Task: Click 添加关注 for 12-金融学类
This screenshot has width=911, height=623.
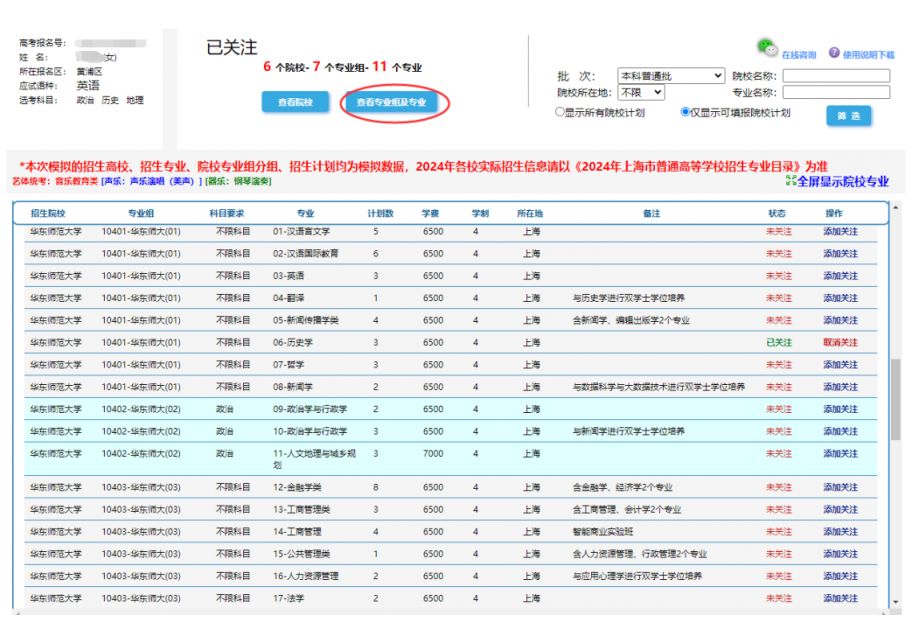Action: click(840, 487)
